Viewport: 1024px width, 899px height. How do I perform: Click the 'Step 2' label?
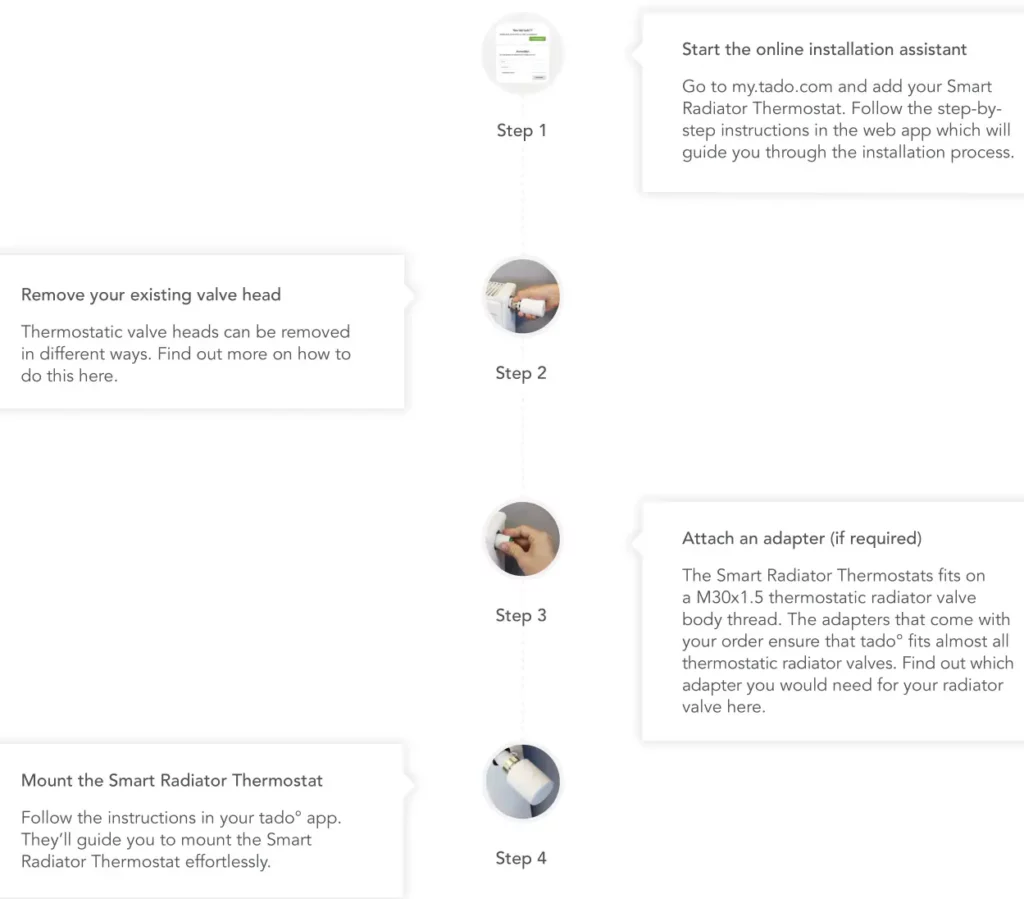pos(520,373)
